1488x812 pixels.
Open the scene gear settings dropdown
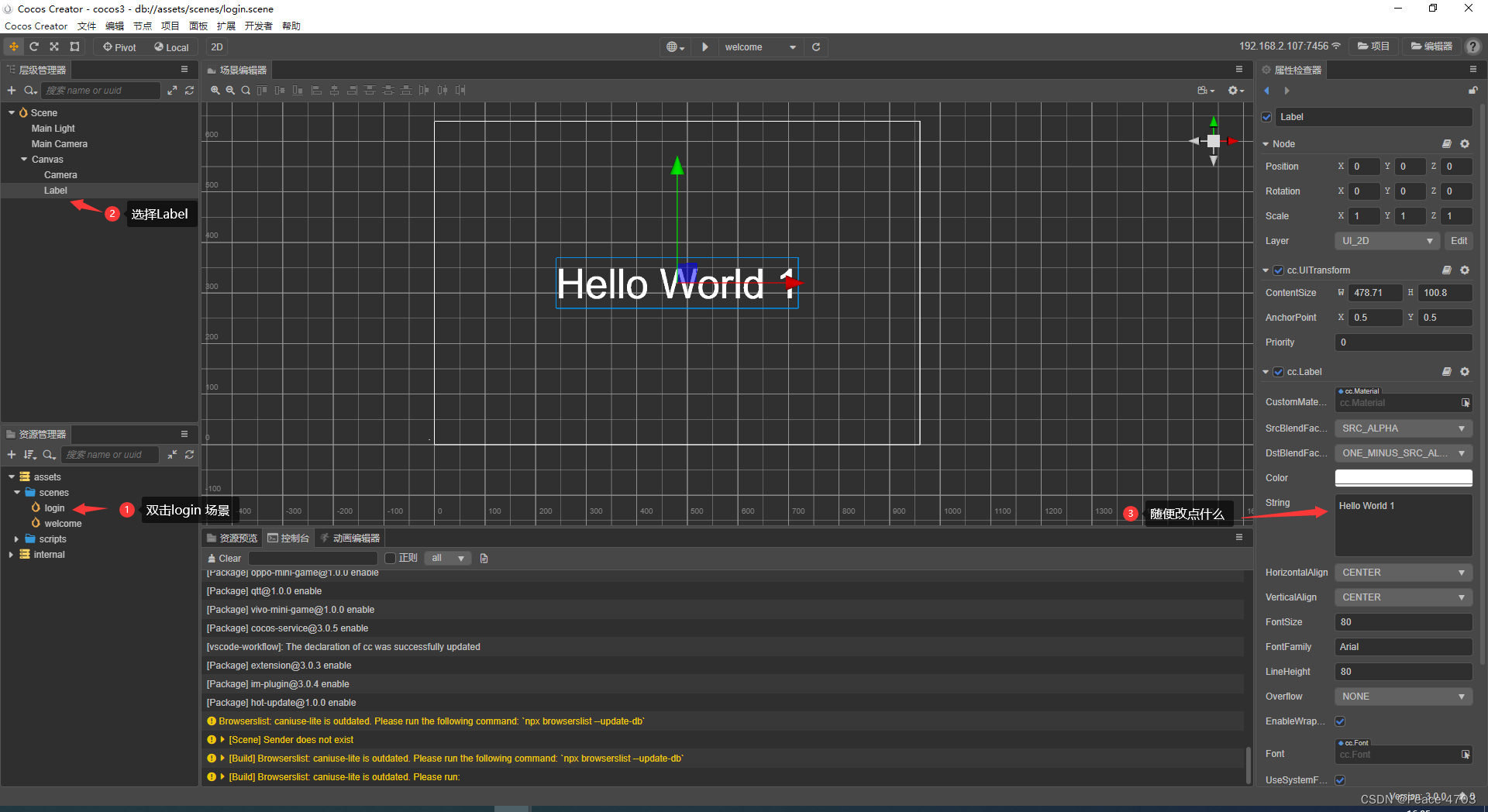[1236, 91]
